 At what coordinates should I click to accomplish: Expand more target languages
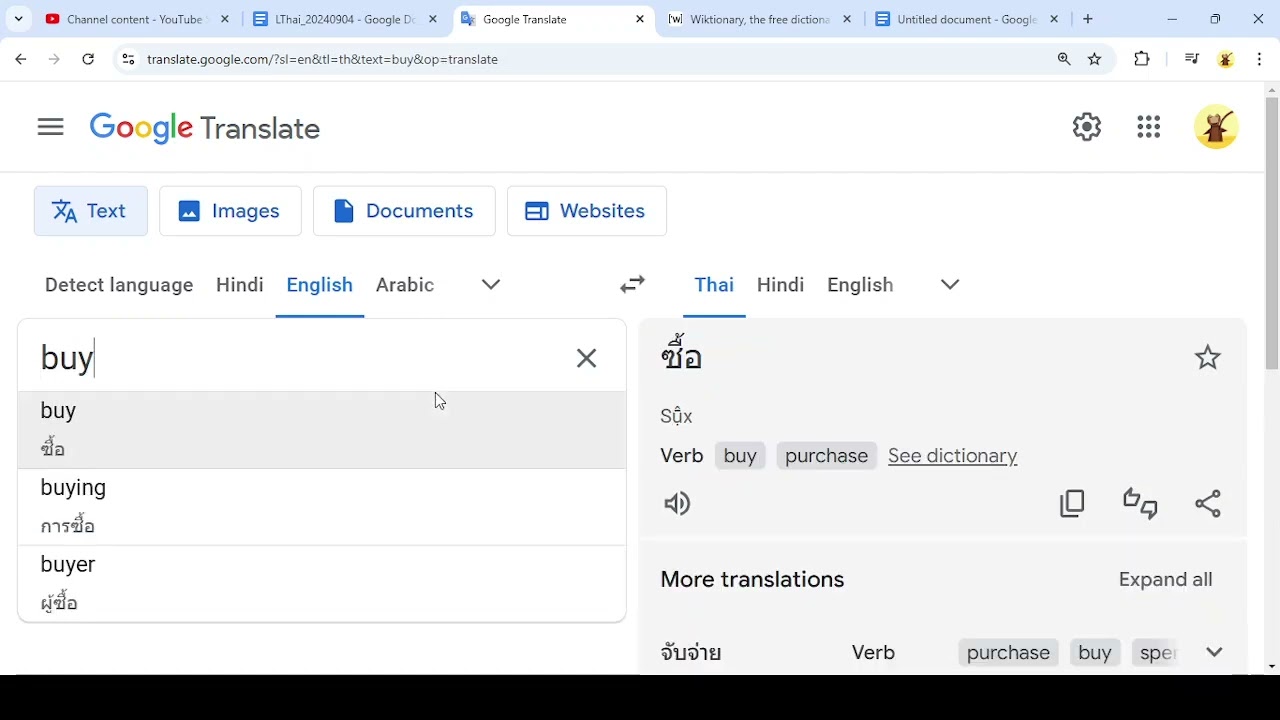[x=950, y=285]
